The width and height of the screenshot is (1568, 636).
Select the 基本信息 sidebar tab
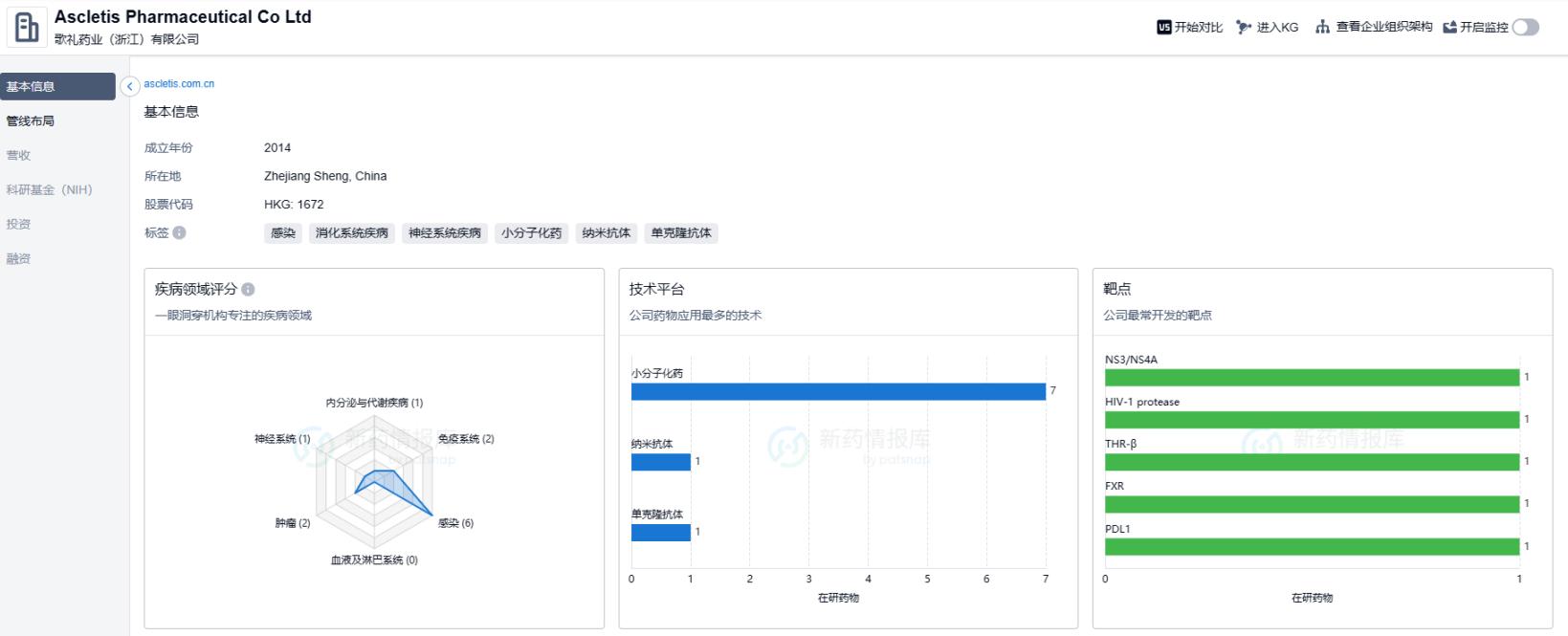[x=57, y=86]
